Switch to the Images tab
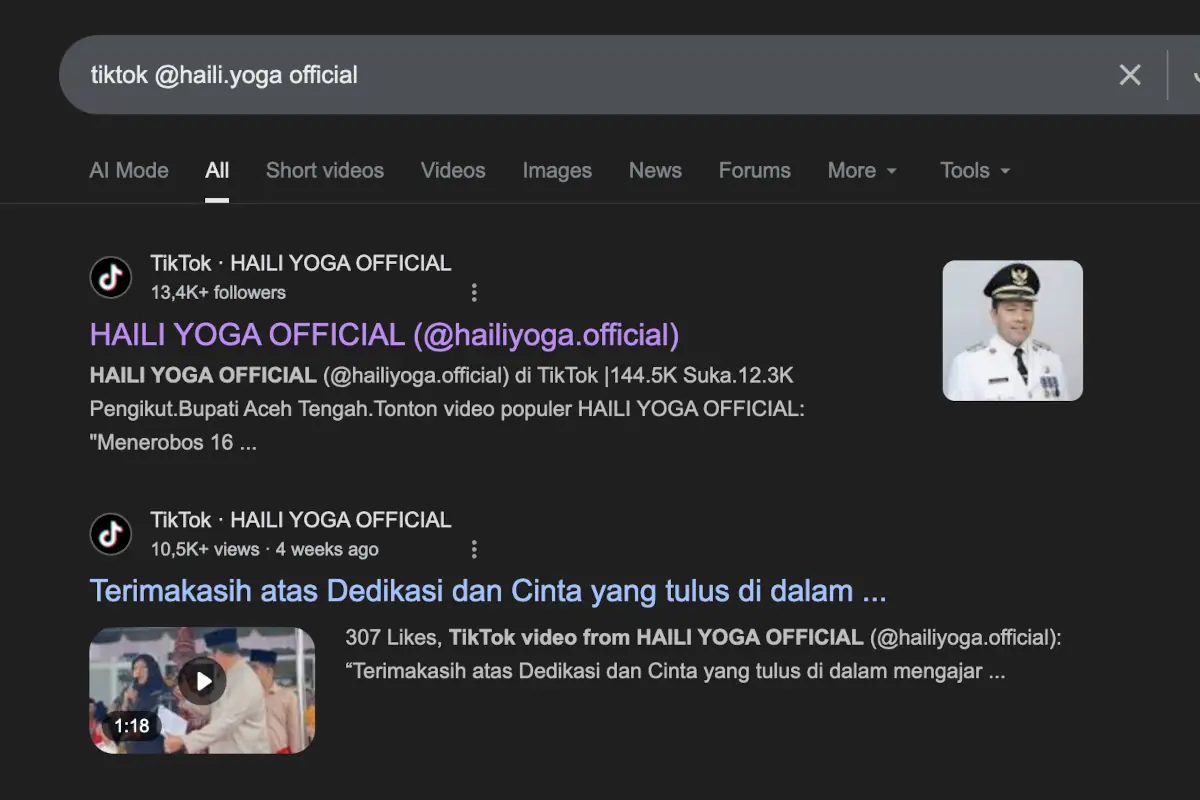The width and height of the screenshot is (1200, 800). coord(557,170)
